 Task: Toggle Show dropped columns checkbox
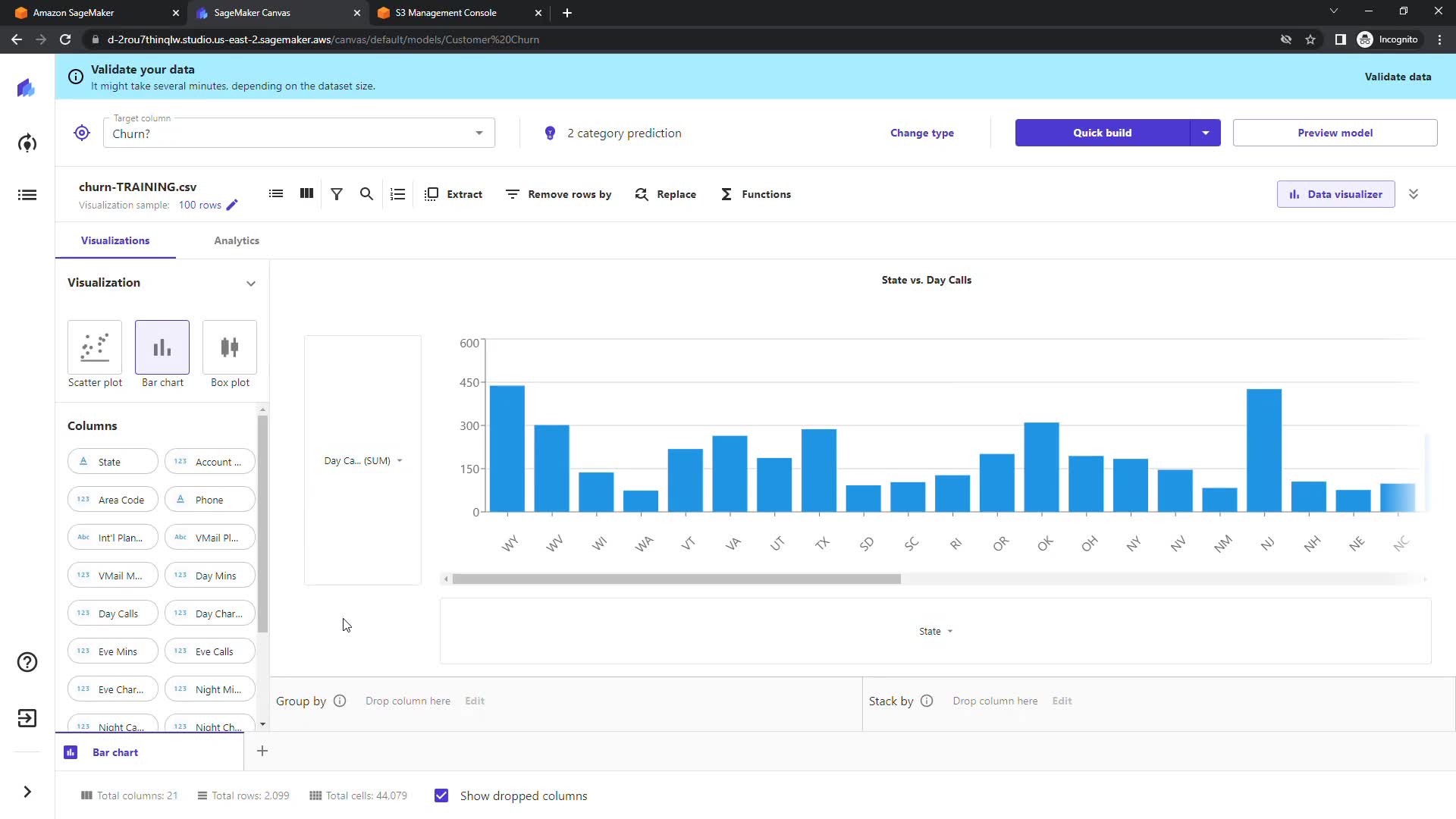tap(441, 795)
